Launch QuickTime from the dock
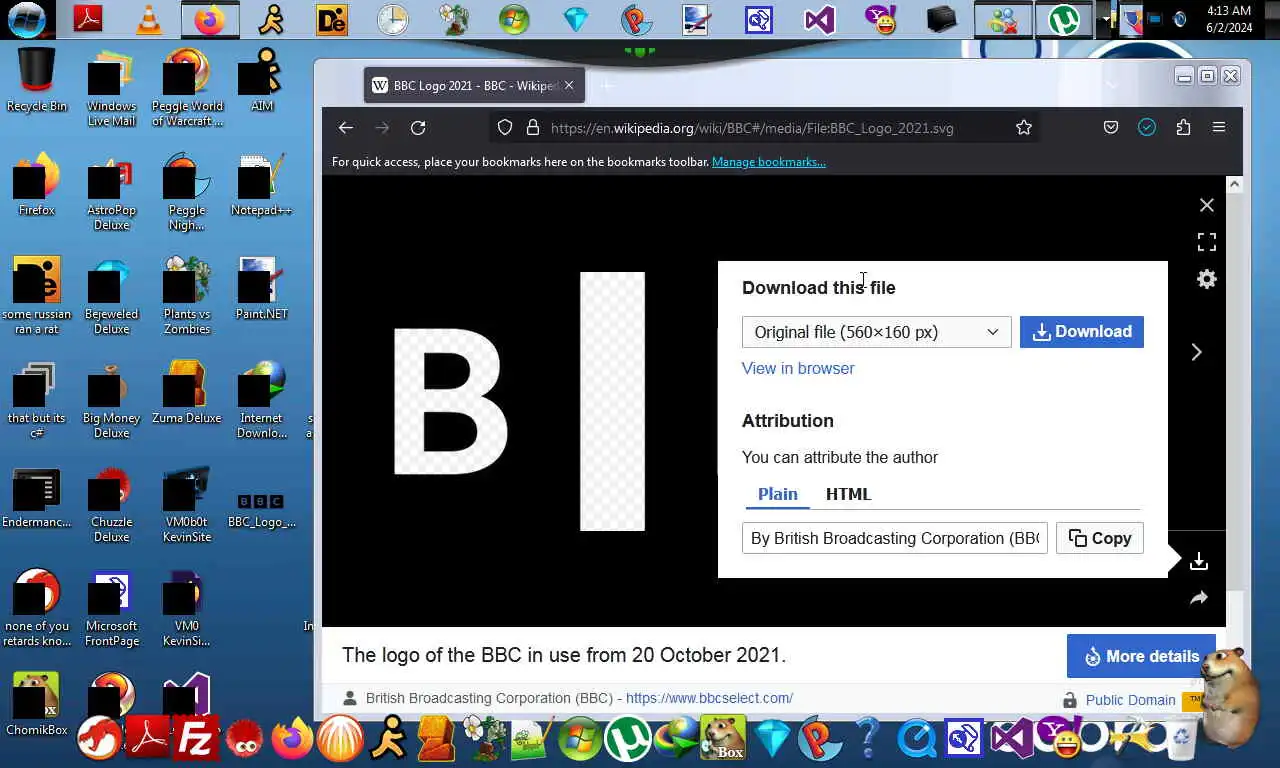 tap(916, 740)
